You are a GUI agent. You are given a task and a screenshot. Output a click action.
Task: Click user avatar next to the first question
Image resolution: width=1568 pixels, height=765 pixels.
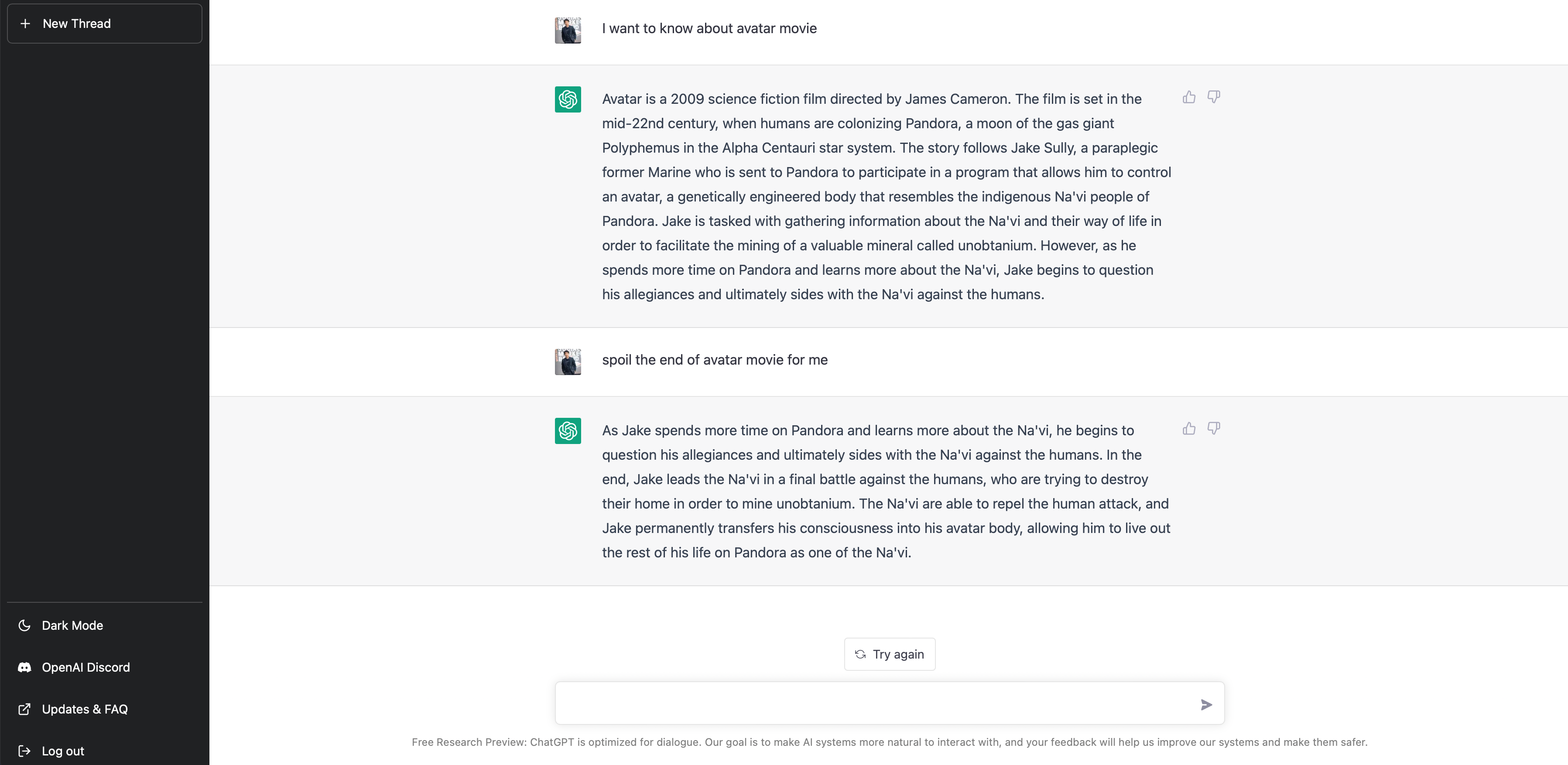(x=567, y=30)
